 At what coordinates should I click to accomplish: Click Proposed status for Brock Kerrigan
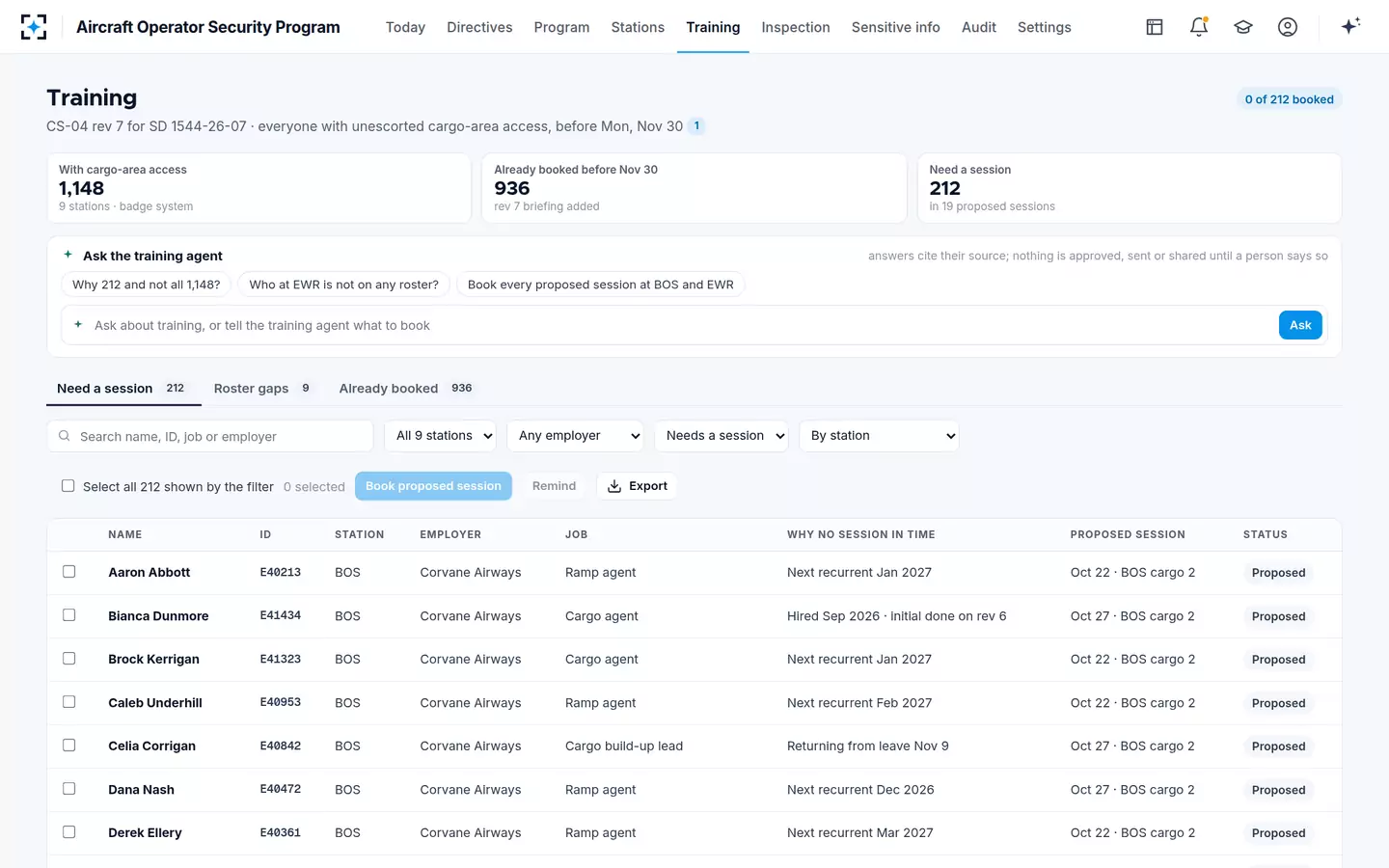pyautogui.click(x=1278, y=659)
